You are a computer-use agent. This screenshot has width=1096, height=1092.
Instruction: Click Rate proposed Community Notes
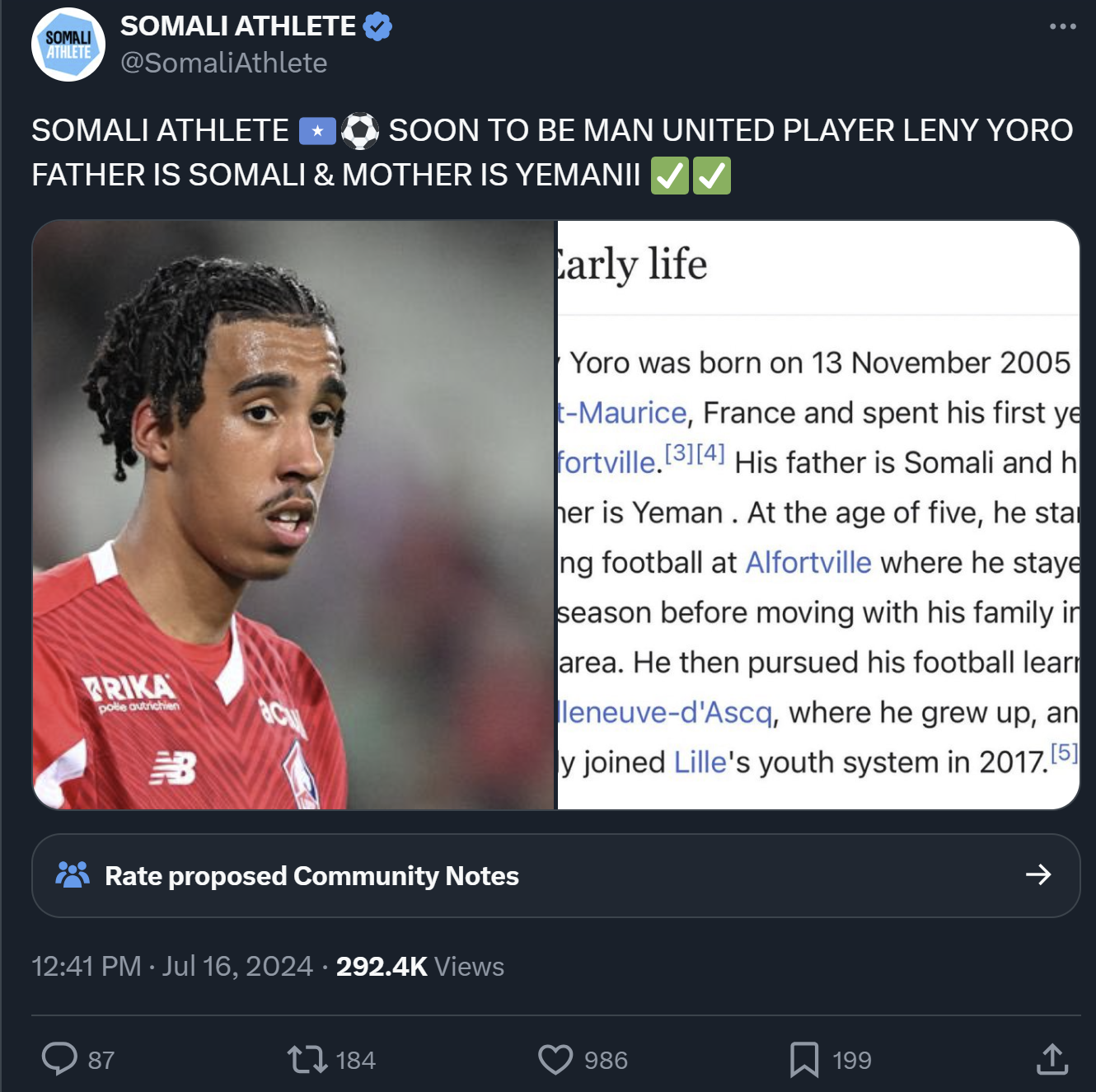click(x=311, y=875)
